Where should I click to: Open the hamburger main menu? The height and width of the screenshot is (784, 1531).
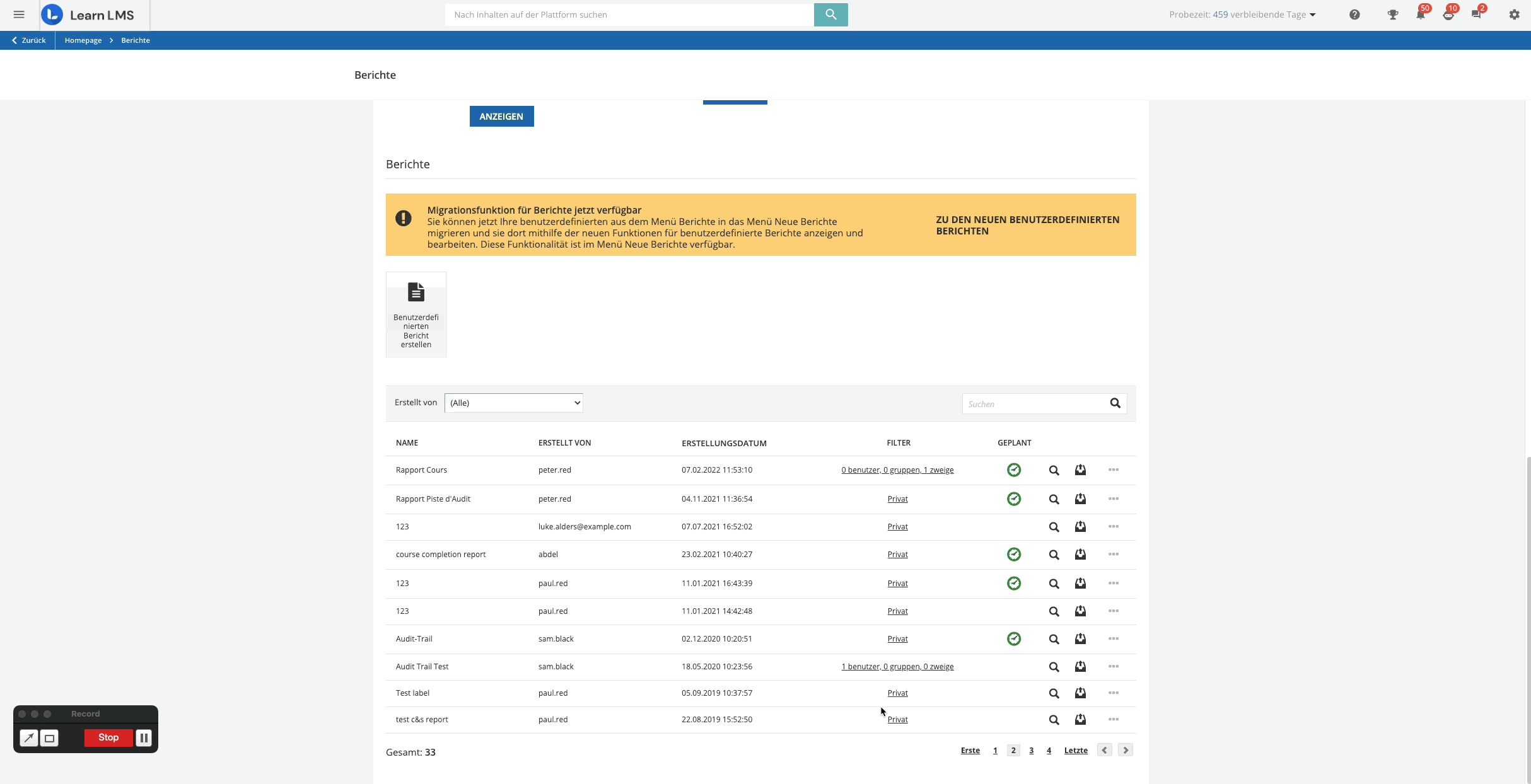coord(19,14)
